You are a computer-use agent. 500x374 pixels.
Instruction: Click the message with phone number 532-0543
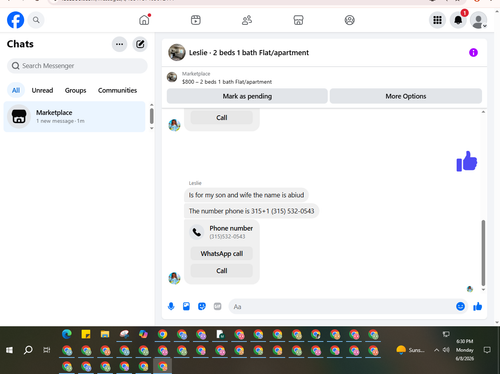[x=251, y=211]
